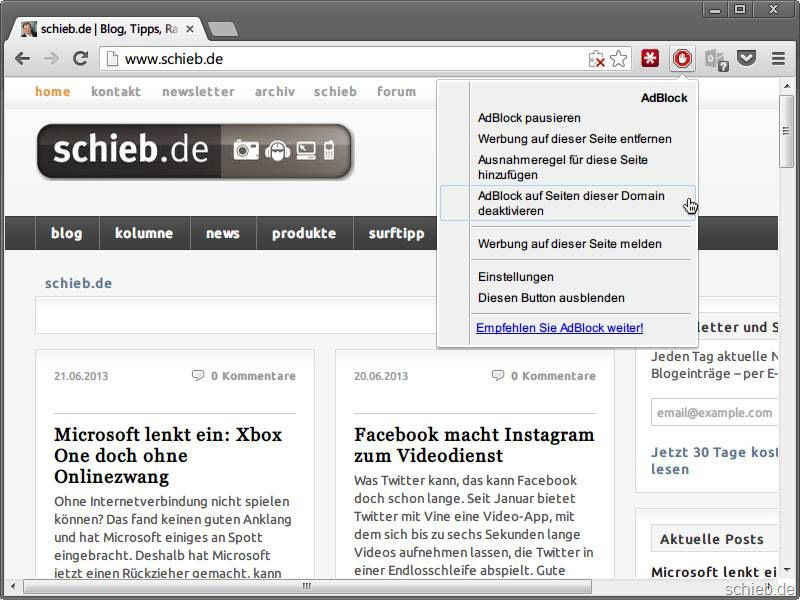
Task: Open AdBlock Einstellungen
Action: pos(515,277)
